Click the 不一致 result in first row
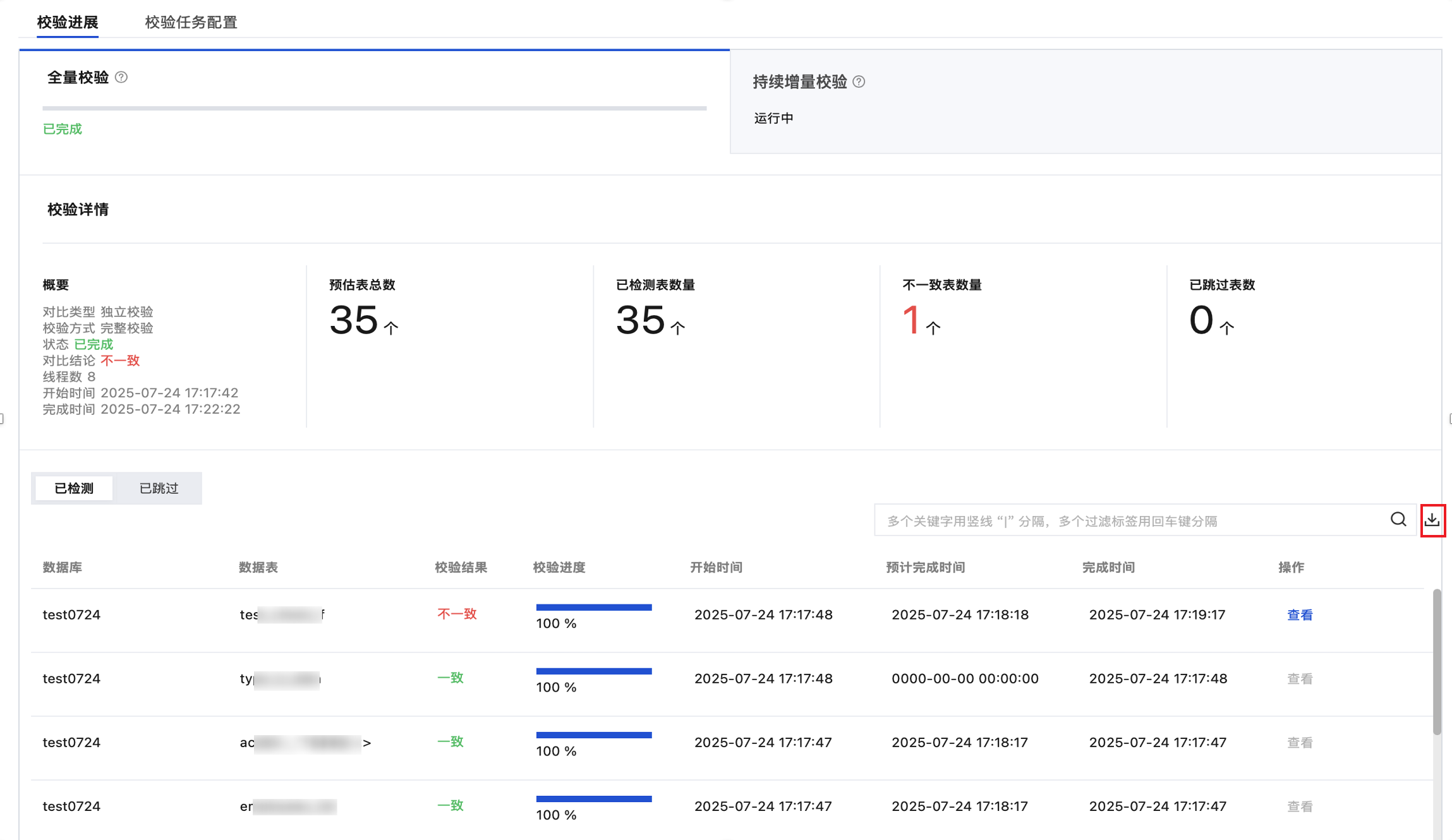The width and height of the screenshot is (1452, 840). (457, 614)
